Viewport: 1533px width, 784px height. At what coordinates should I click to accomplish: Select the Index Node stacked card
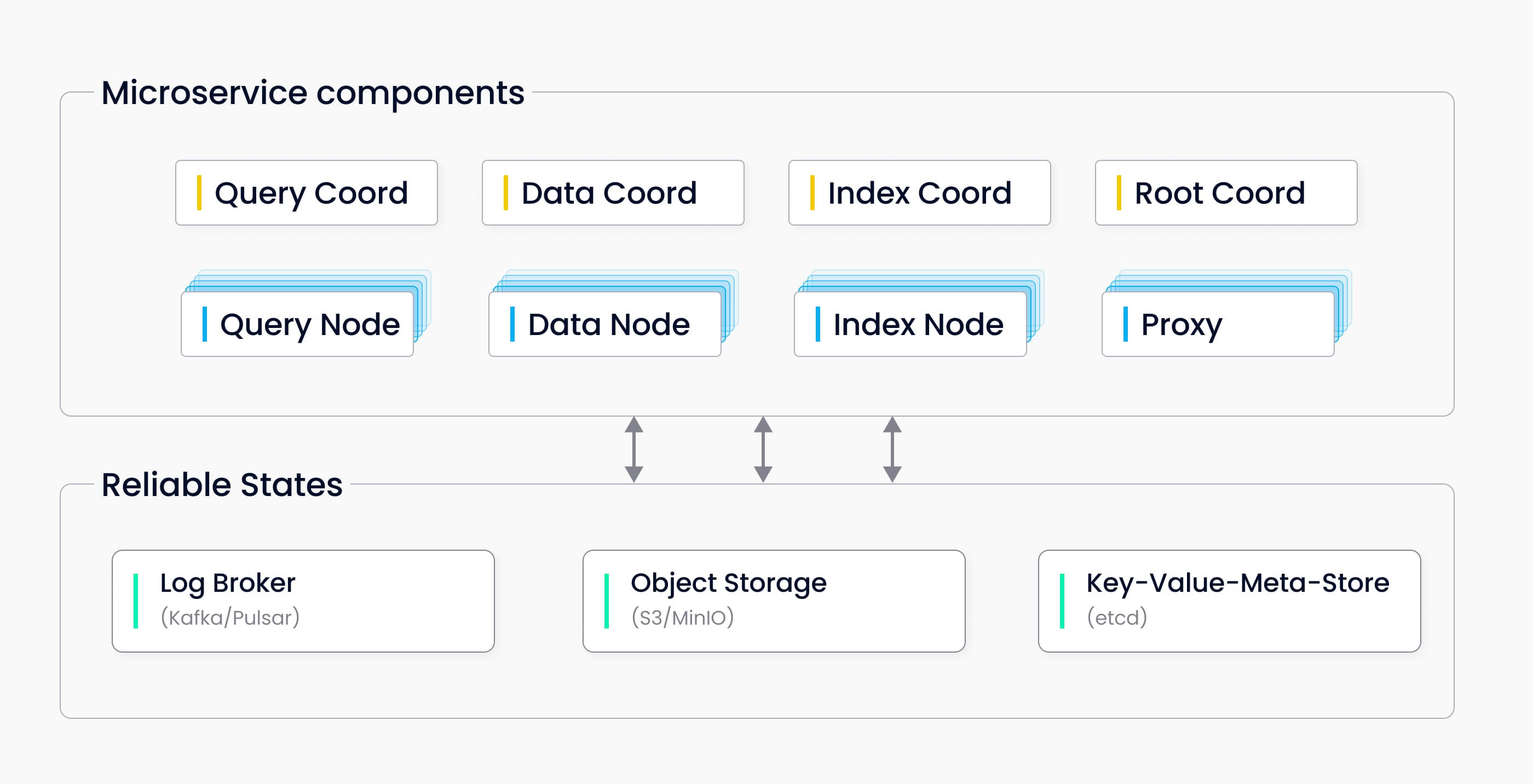tap(910, 325)
